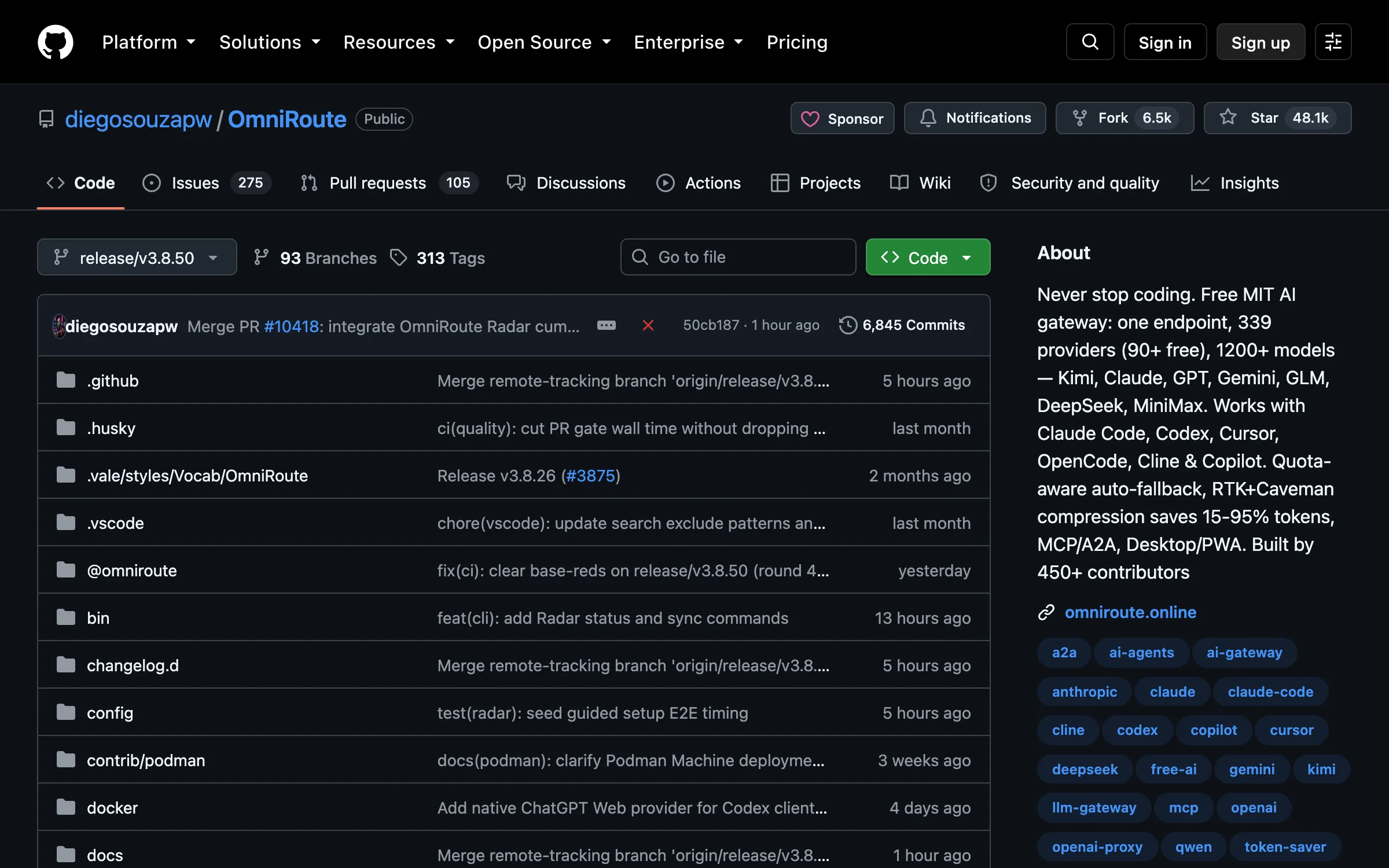Viewport: 1389px width, 868px height.
Task: Open the green Code dropdown button
Action: tap(928, 257)
